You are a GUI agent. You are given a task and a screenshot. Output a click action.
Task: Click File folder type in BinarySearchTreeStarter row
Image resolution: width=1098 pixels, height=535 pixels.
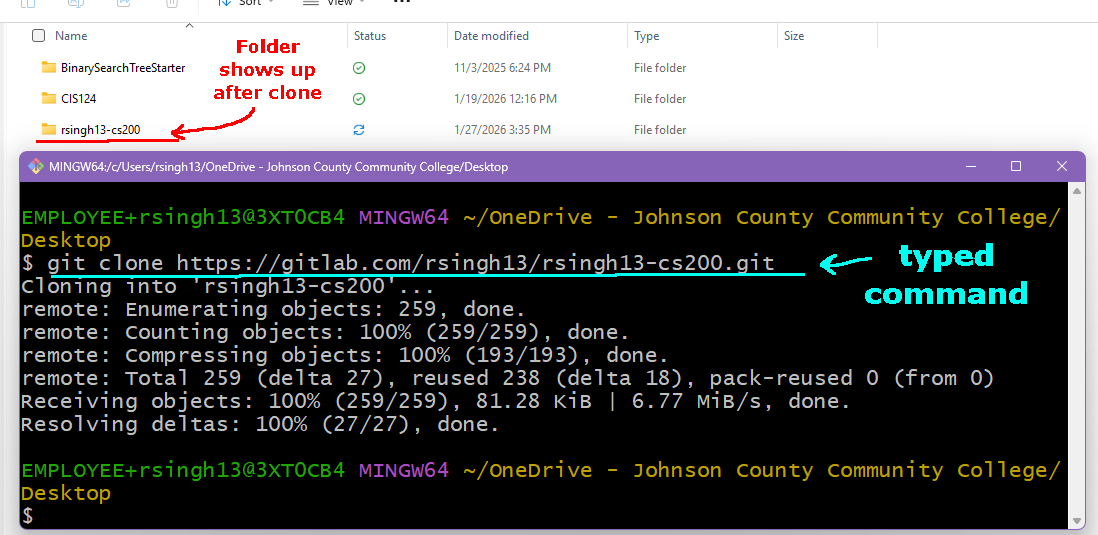[x=660, y=68]
